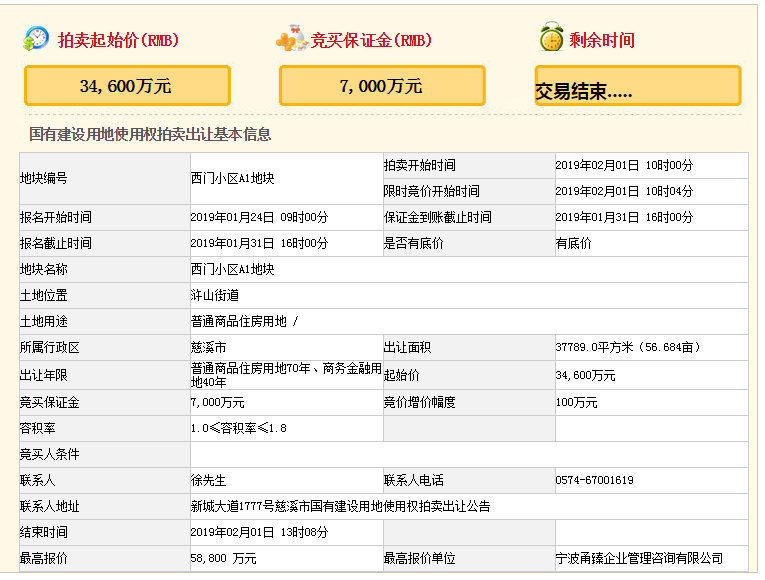Click the 国有建设用地使用权拍卖出让基本信息 section title
This screenshot has height=580, width=765.
click(150, 134)
